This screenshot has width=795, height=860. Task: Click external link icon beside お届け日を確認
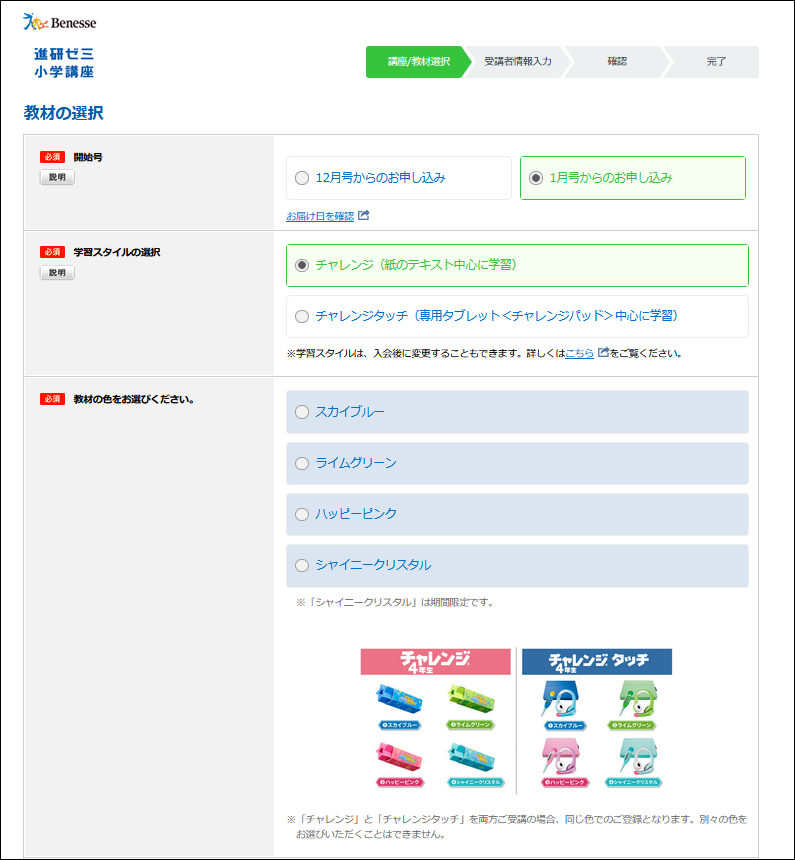coord(364,215)
